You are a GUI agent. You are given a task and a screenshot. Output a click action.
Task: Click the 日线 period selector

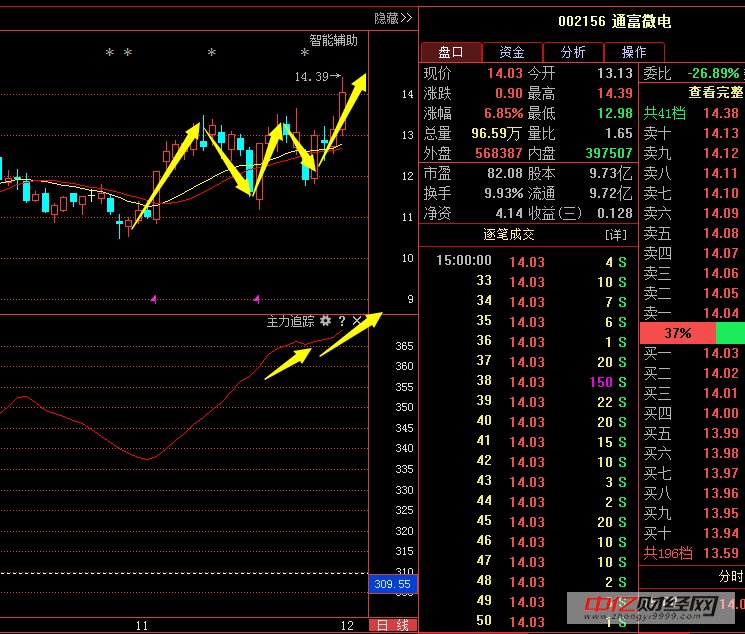392,625
